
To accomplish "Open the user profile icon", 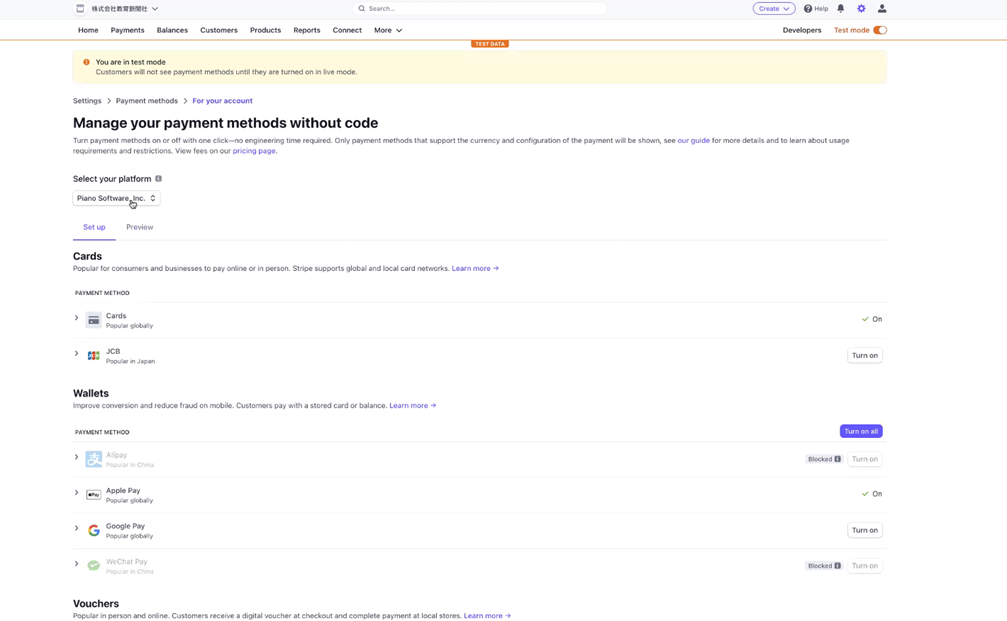I will click(882, 8).
